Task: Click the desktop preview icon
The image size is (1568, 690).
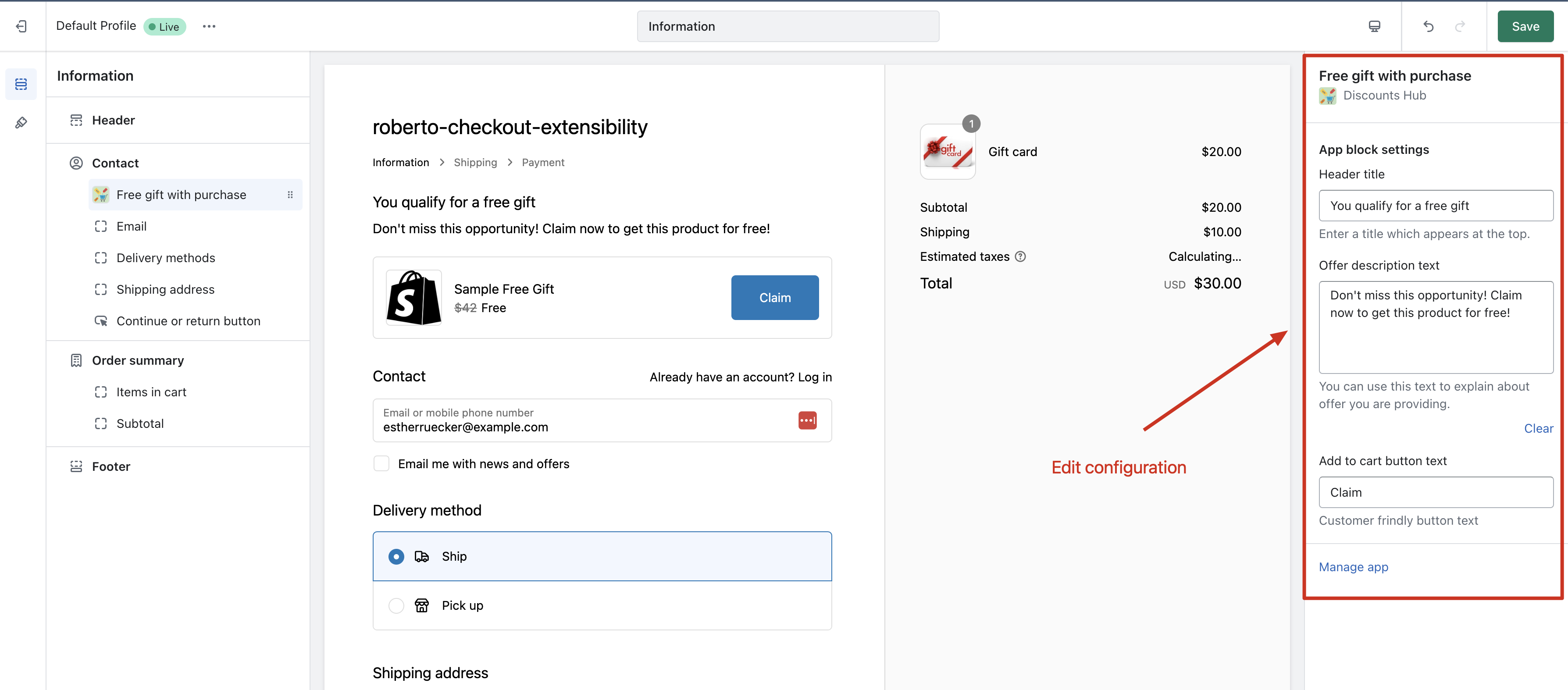Action: (1374, 26)
